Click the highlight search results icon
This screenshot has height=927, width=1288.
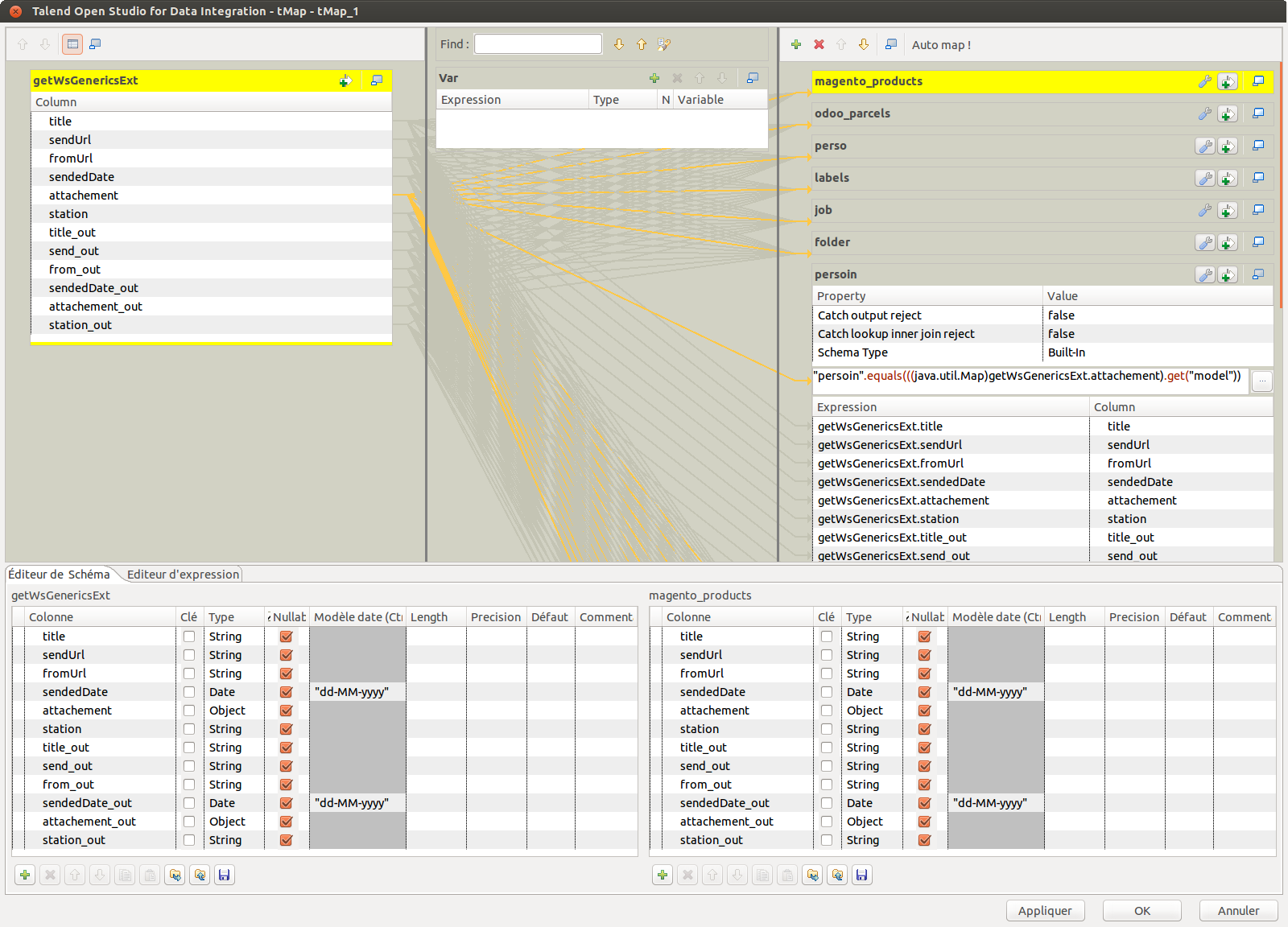pos(664,44)
